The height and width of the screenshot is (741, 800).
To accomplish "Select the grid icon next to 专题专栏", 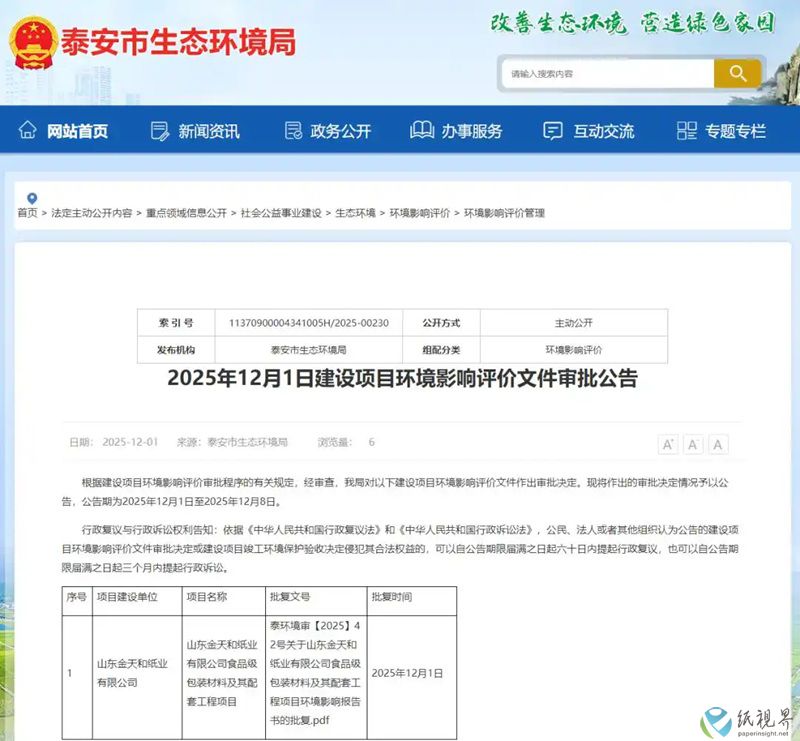I will click(686, 130).
